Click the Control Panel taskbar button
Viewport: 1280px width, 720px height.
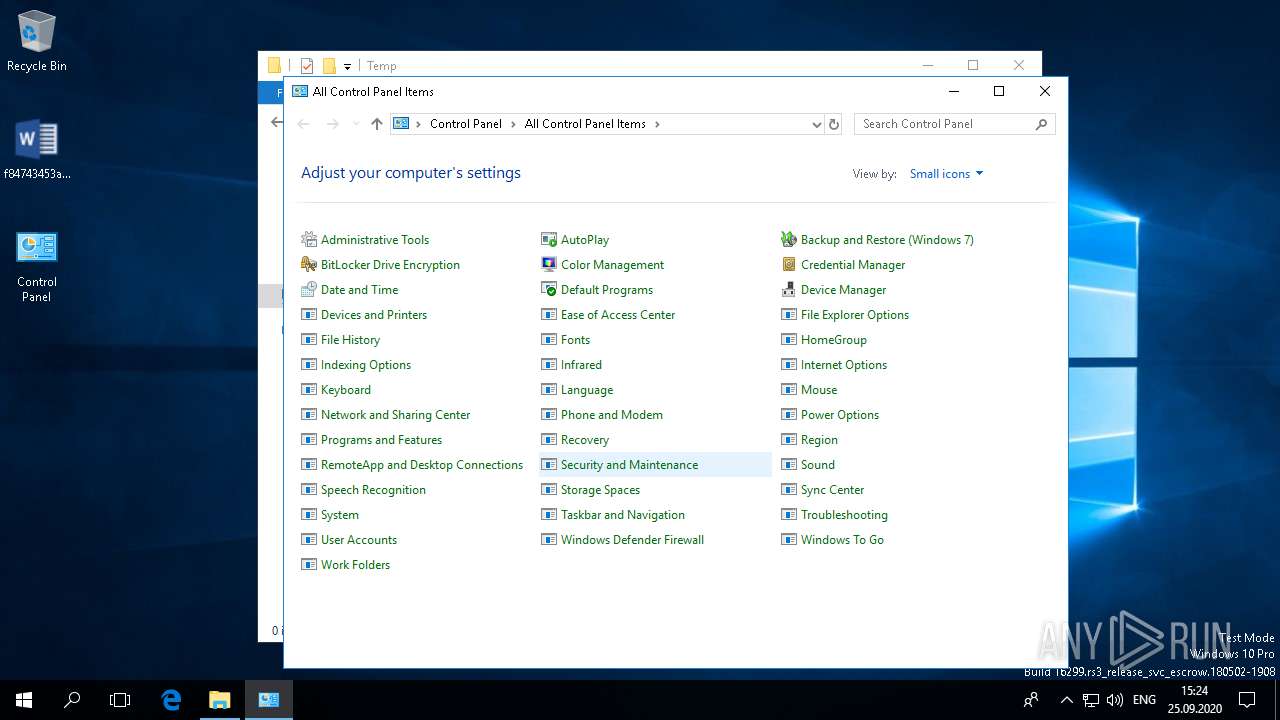coord(268,700)
